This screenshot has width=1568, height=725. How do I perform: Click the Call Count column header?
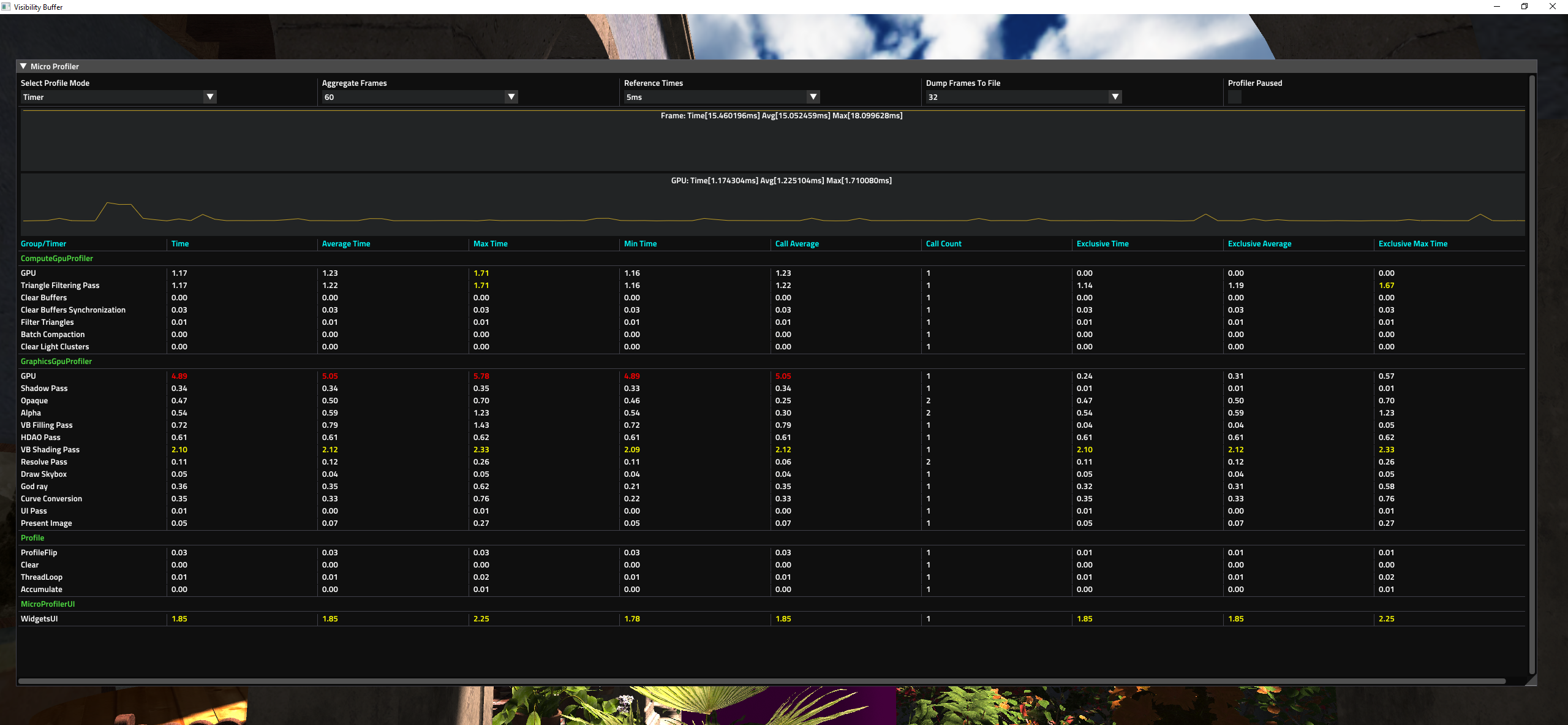click(x=943, y=244)
